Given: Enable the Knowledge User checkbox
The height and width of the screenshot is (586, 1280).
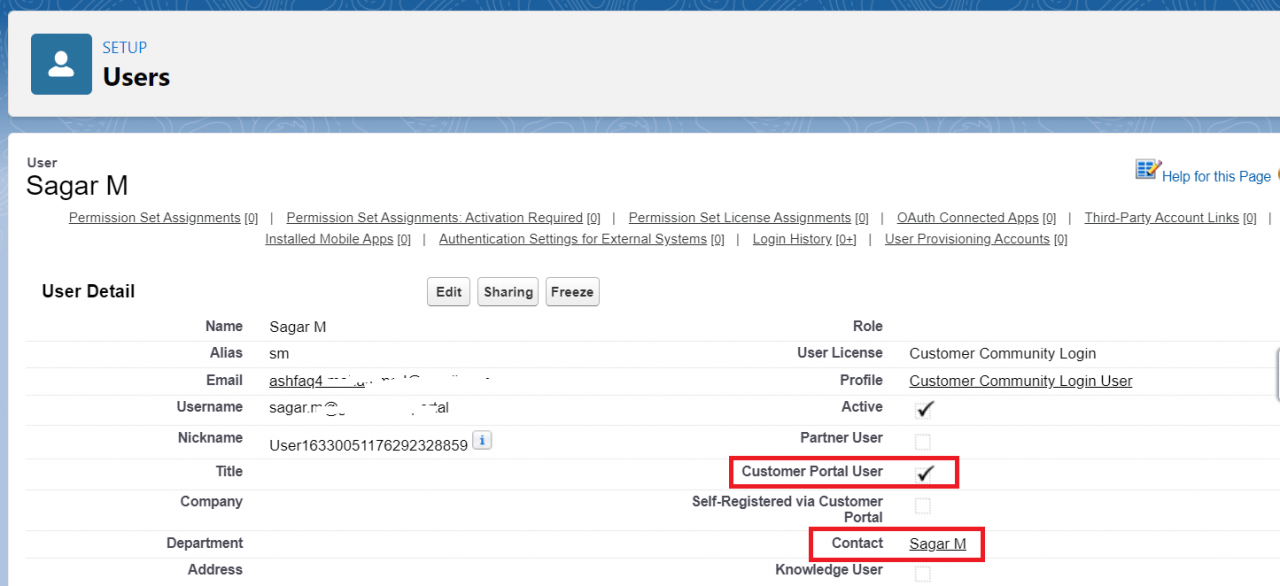Looking at the screenshot, I should (x=922, y=570).
